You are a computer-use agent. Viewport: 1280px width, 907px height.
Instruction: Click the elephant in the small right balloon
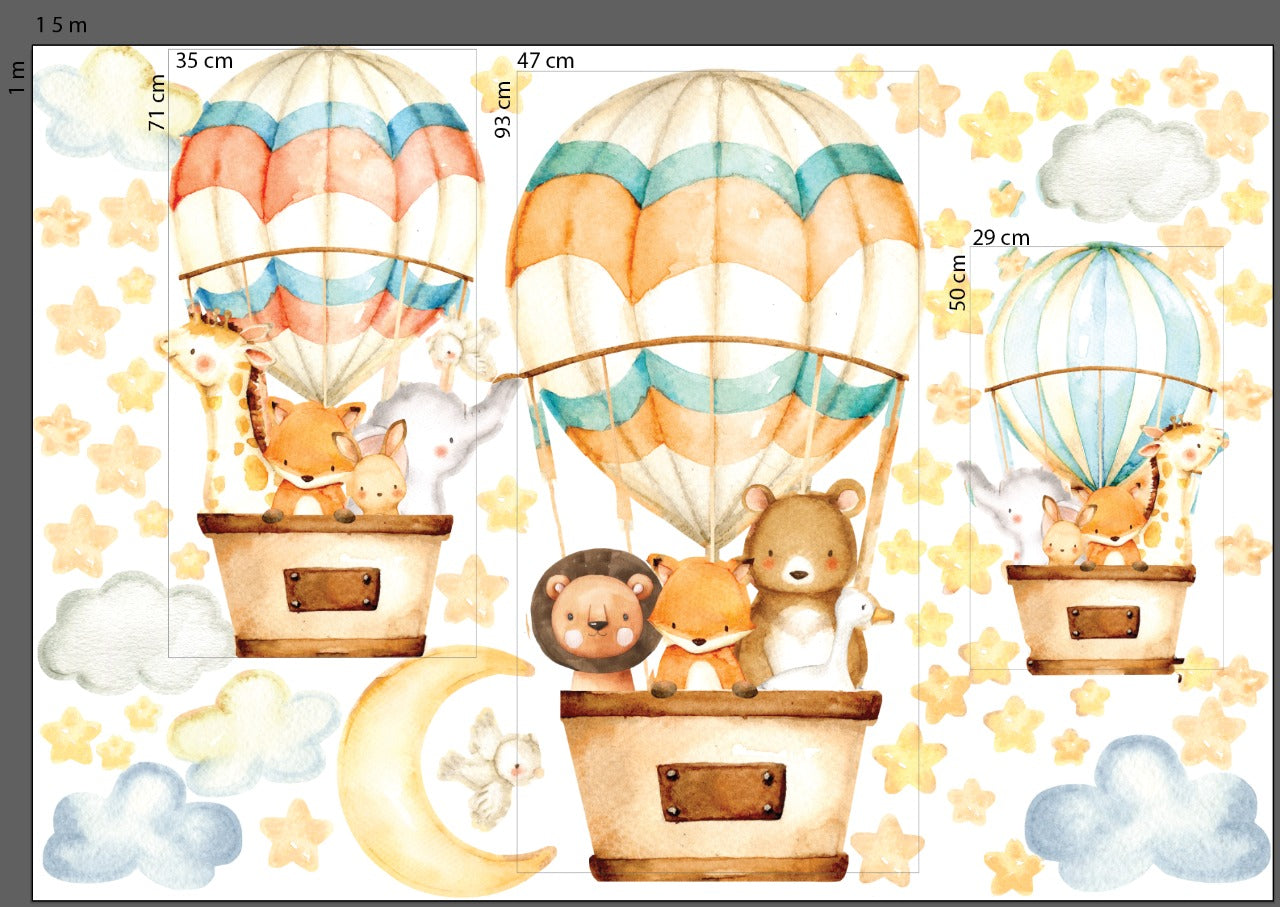pos(1012,510)
